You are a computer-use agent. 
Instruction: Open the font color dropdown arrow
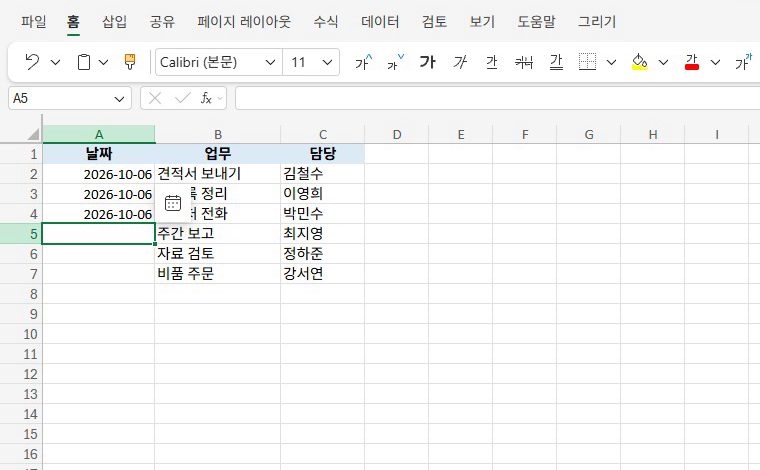pos(715,63)
